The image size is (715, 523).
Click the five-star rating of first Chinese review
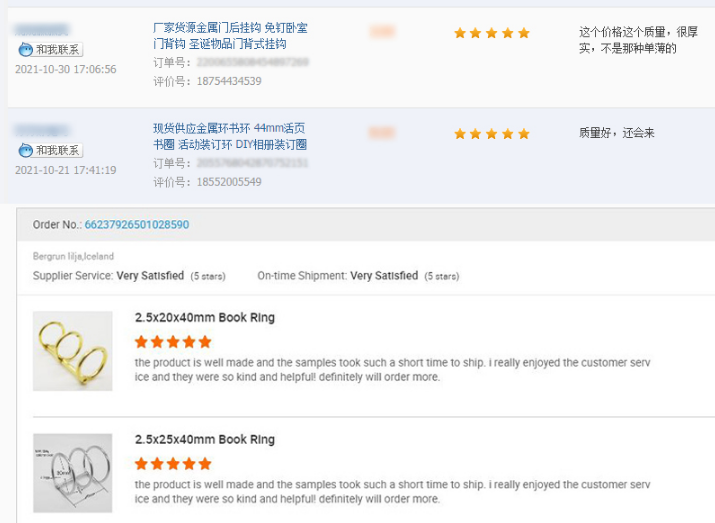492,33
